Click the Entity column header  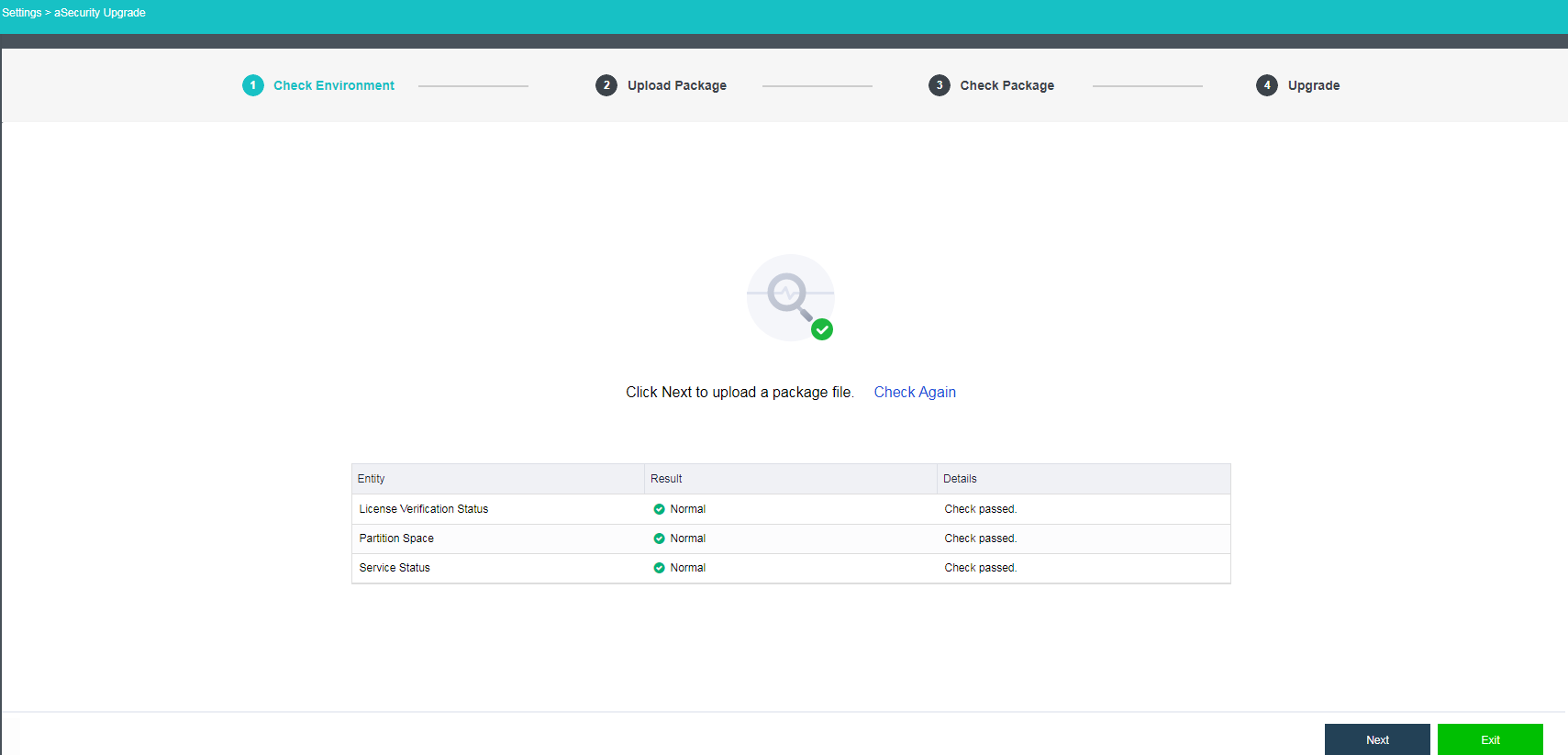(372, 479)
